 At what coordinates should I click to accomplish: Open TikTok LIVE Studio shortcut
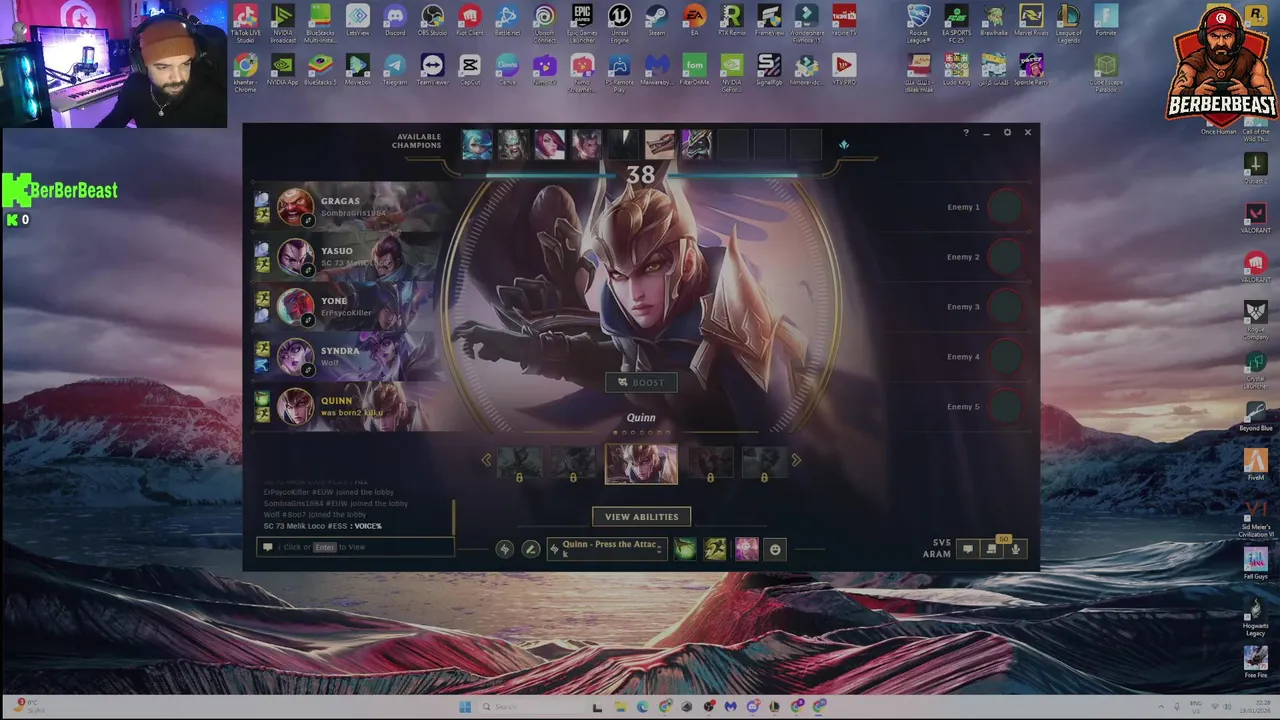point(245,22)
